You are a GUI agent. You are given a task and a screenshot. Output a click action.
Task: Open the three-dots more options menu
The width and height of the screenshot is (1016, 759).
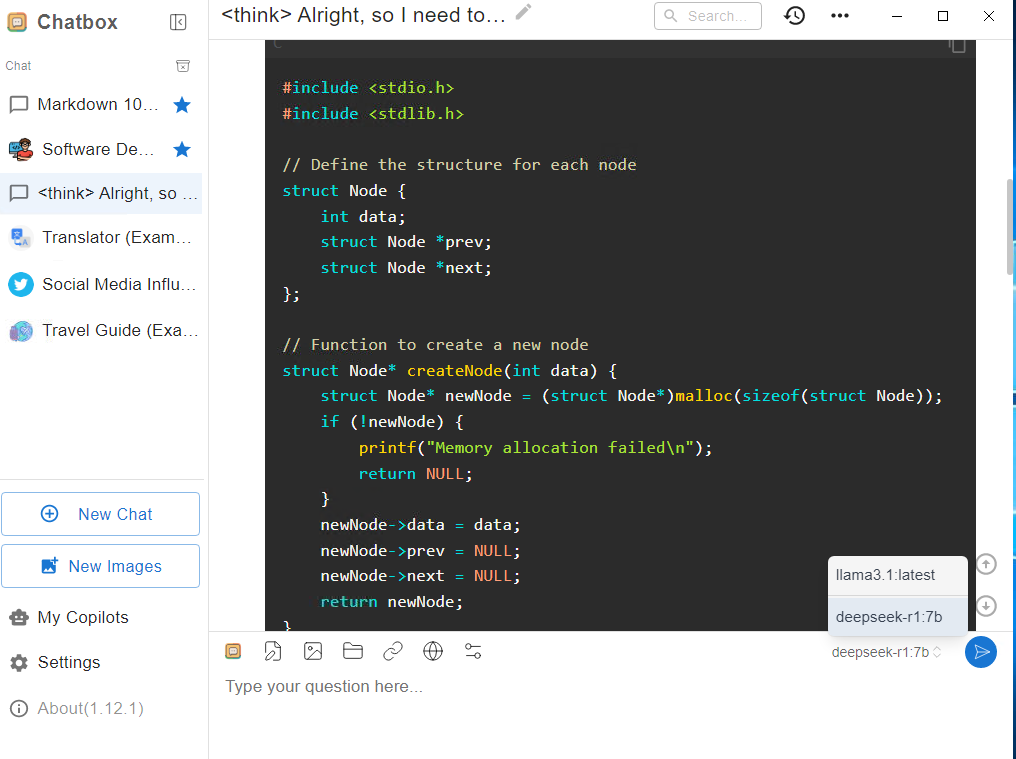click(840, 16)
